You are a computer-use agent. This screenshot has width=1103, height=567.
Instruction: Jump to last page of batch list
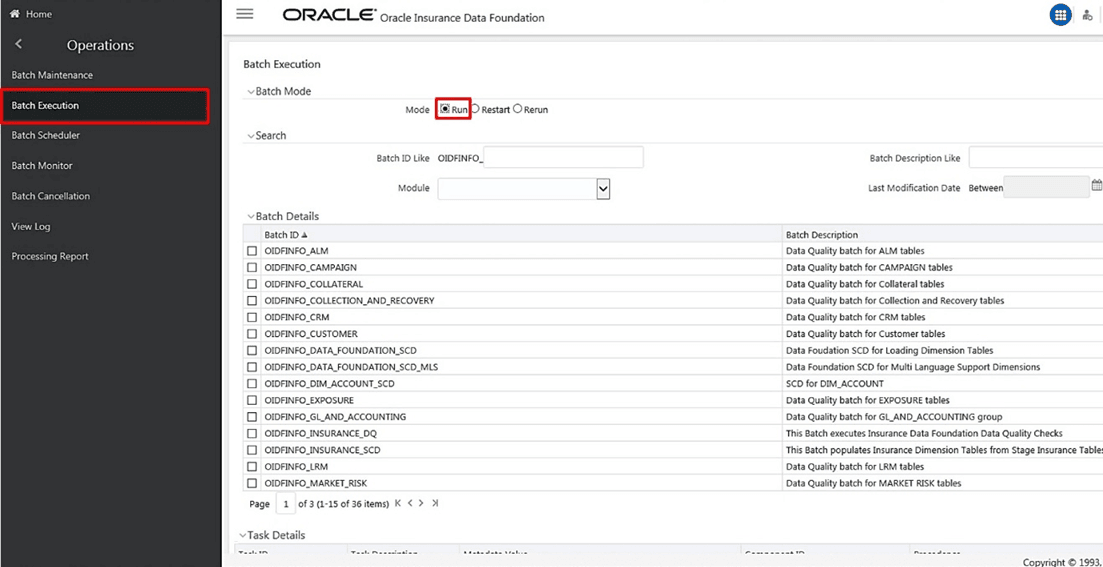(x=435, y=504)
